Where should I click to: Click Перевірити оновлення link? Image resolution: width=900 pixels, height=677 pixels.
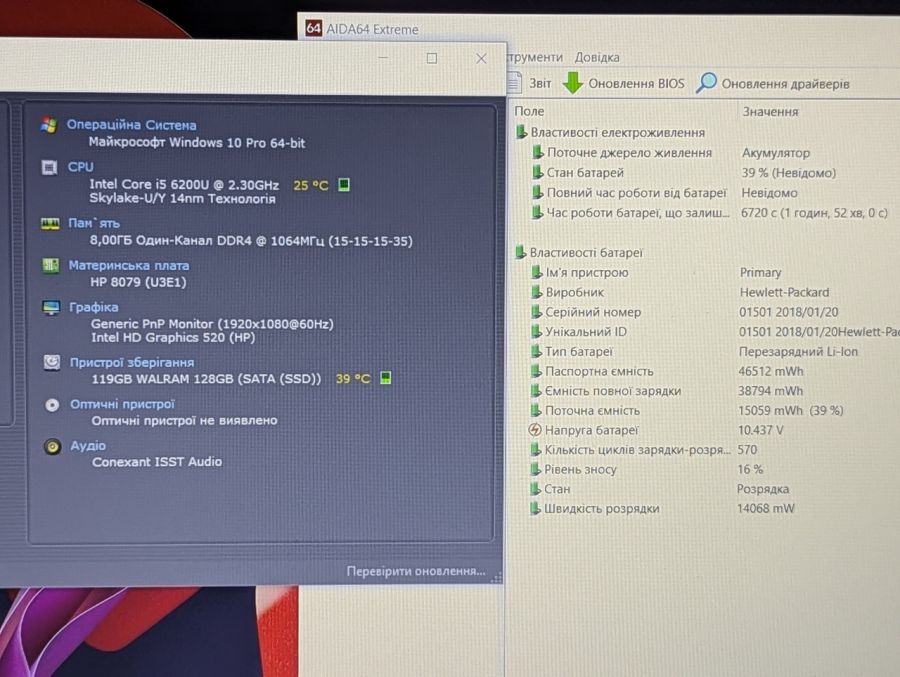point(416,571)
